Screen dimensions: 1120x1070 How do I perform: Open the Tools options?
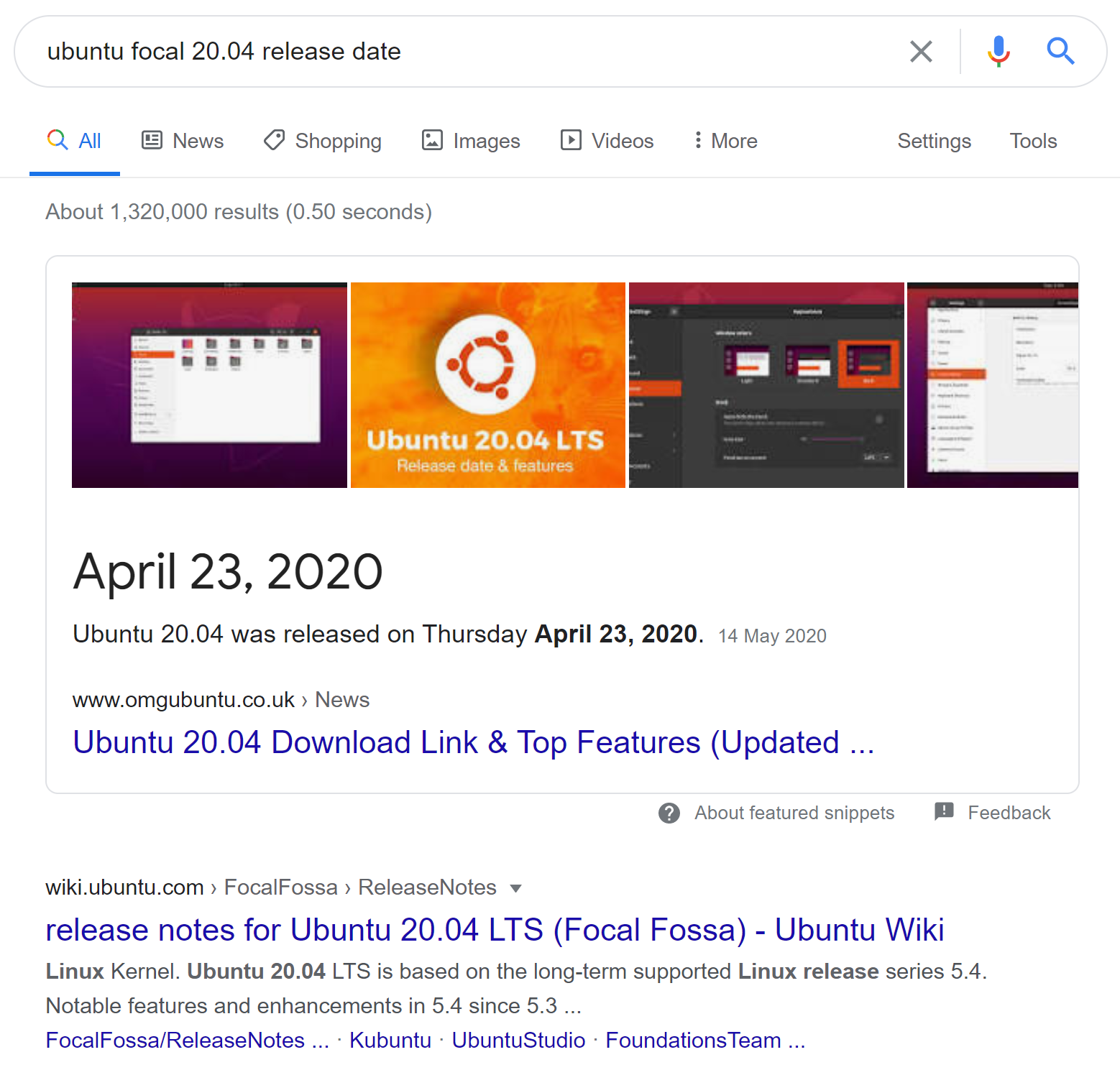coord(1033,141)
